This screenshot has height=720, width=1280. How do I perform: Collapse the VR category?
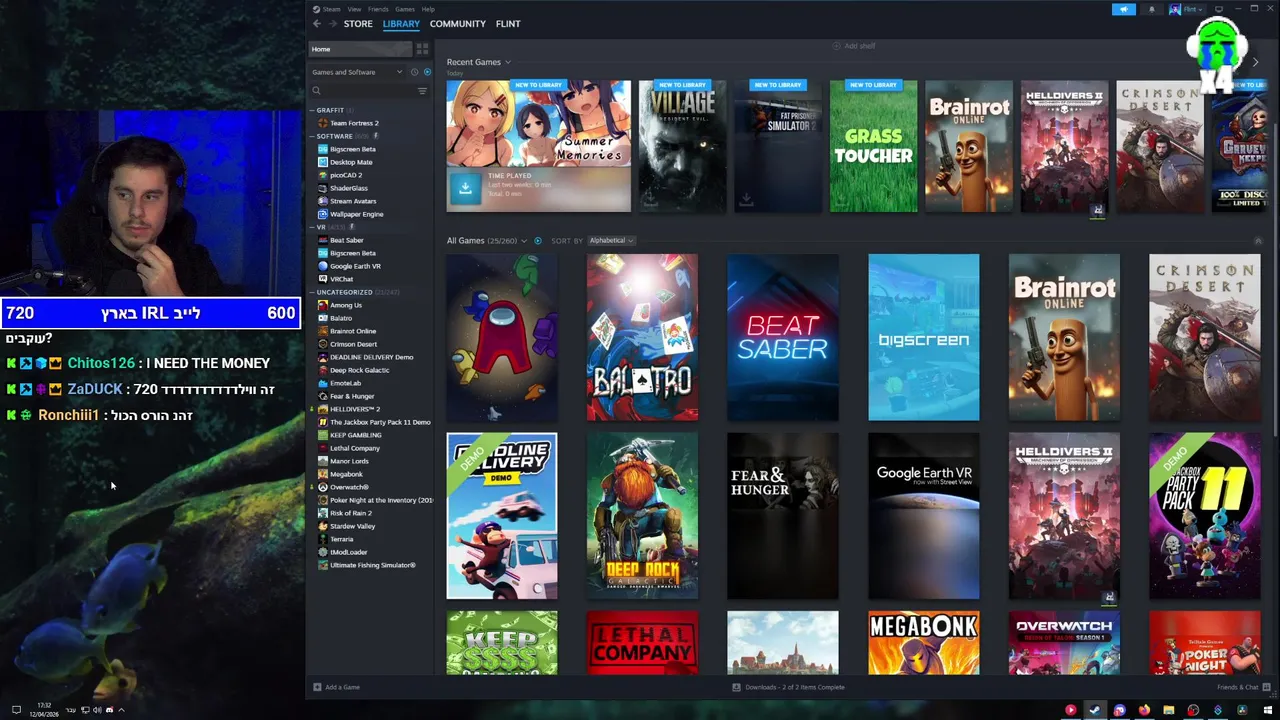click(312, 227)
